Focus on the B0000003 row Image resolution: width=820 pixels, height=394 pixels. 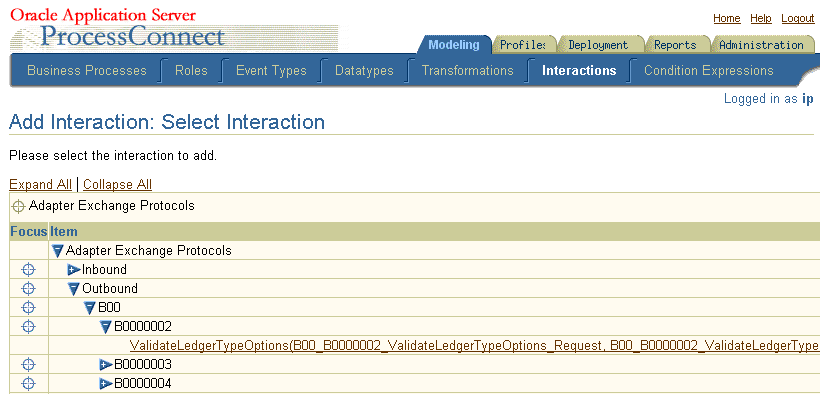29,364
